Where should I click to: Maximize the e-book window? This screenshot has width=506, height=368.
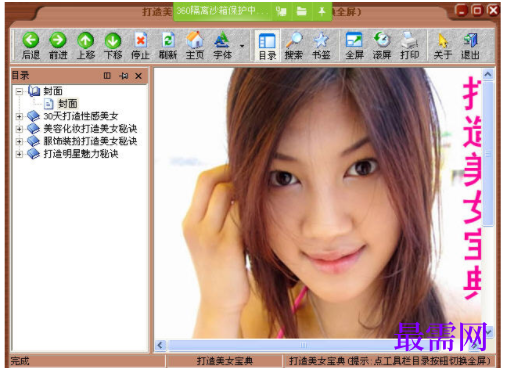(x=477, y=11)
